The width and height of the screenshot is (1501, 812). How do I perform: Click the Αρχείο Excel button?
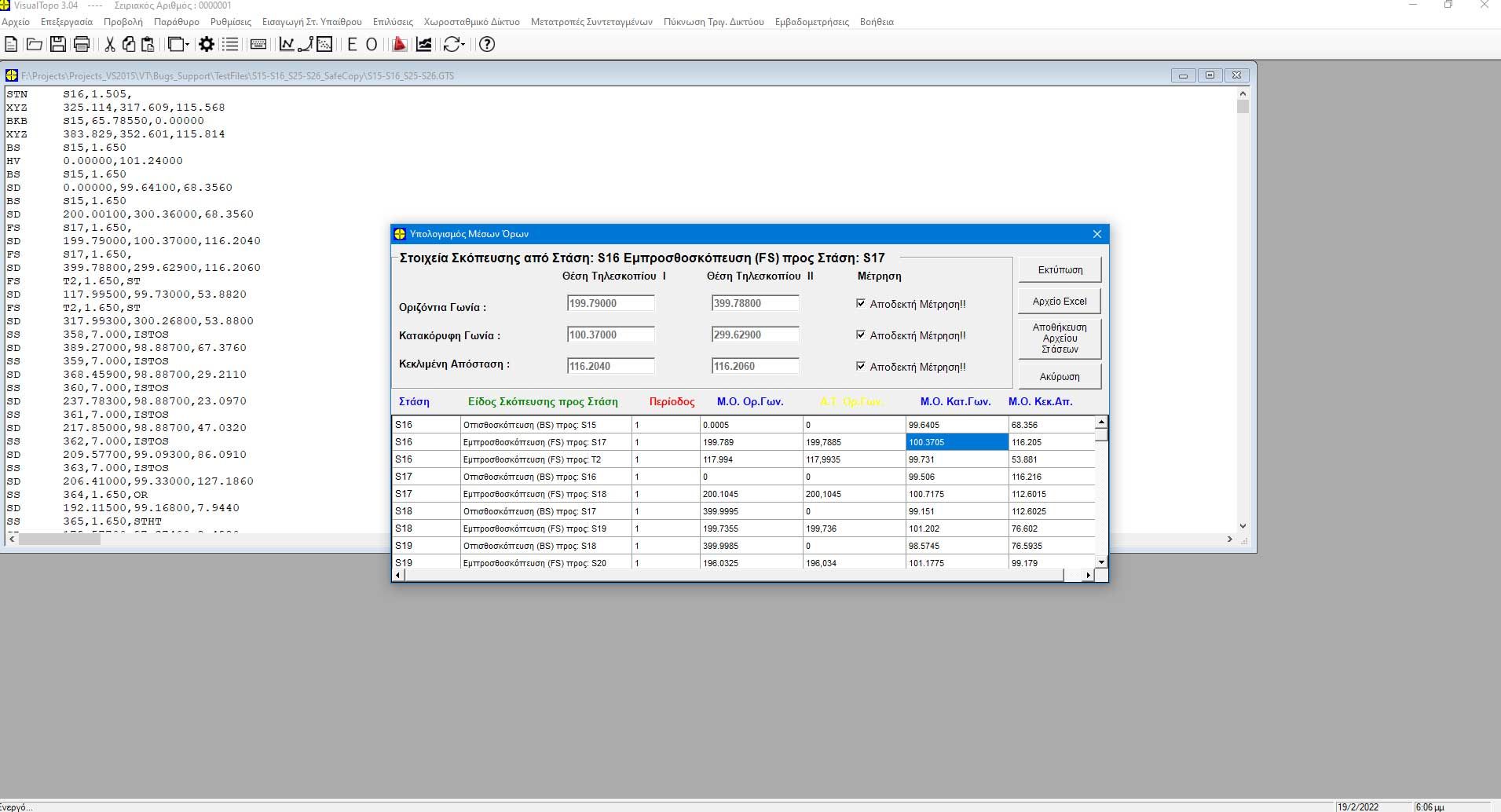point(1060,301)
